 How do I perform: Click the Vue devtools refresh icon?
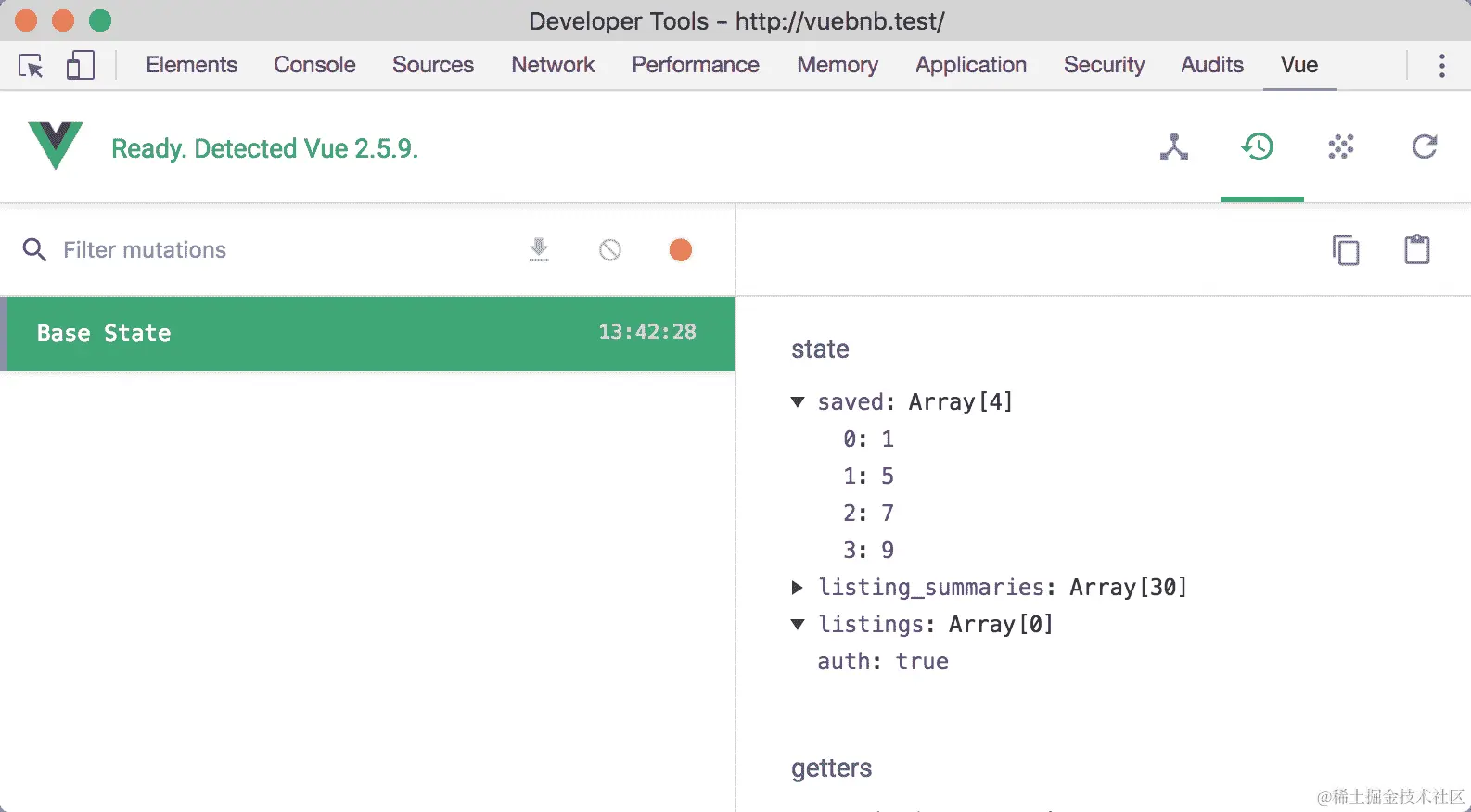1425,146
